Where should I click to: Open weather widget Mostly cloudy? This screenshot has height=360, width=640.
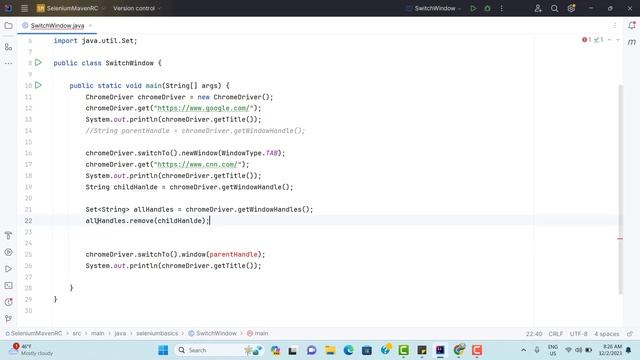pos(32,350)
